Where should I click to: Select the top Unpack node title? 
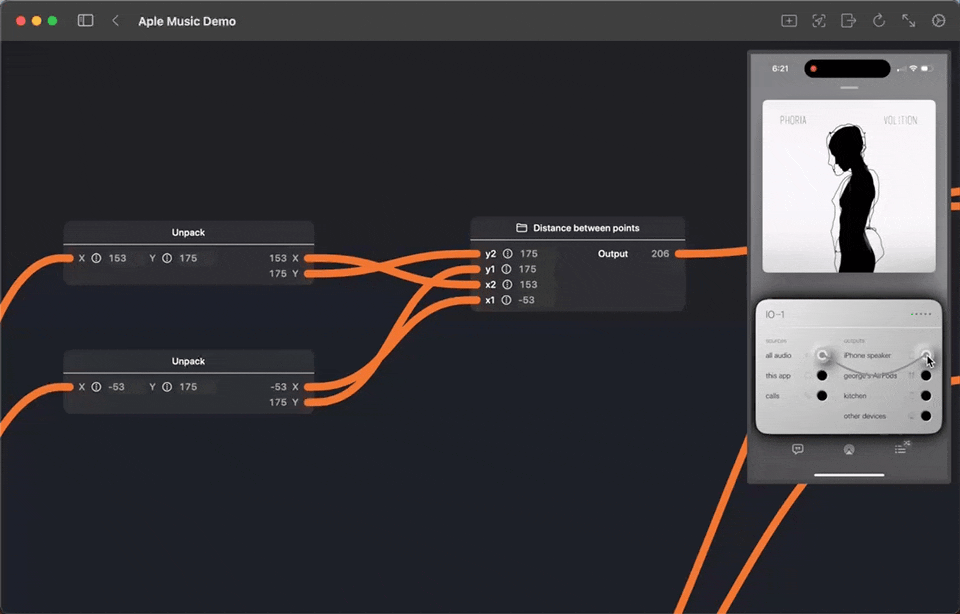[188, 232]
